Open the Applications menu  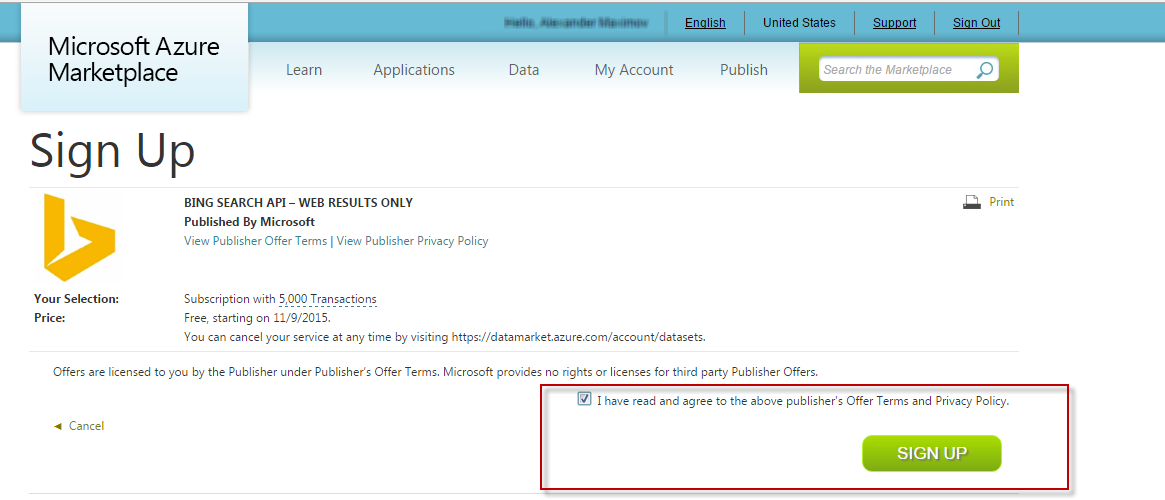[x=414, y=70]
